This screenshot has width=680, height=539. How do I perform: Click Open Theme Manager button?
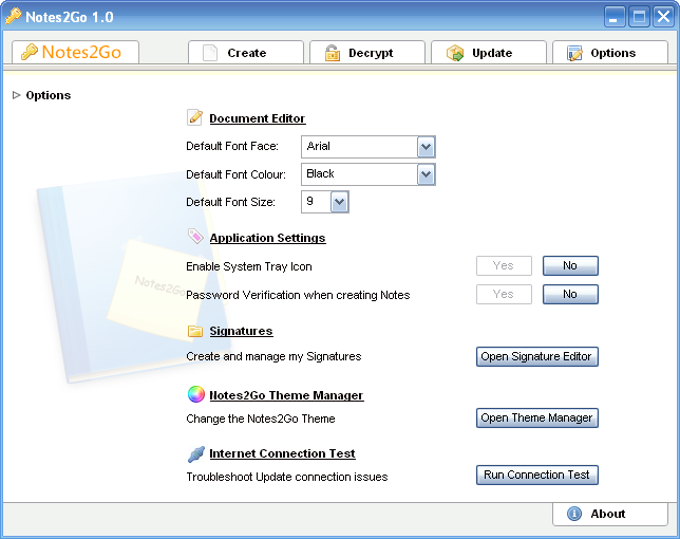coord(537,418)
